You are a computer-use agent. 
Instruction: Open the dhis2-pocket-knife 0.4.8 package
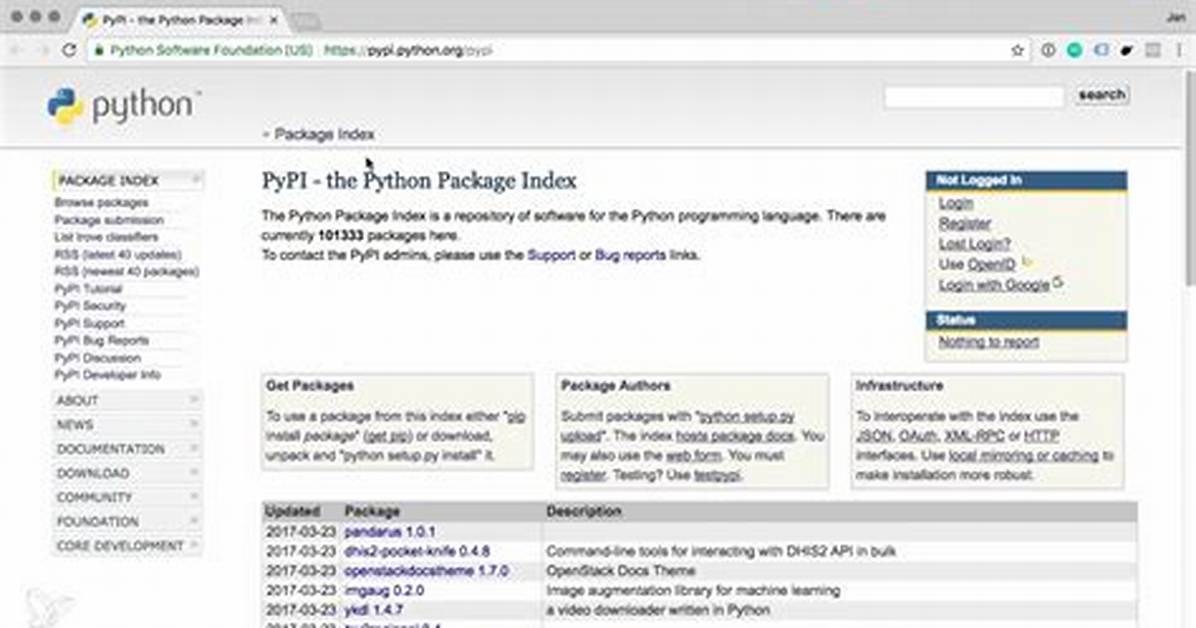[417, 551]
